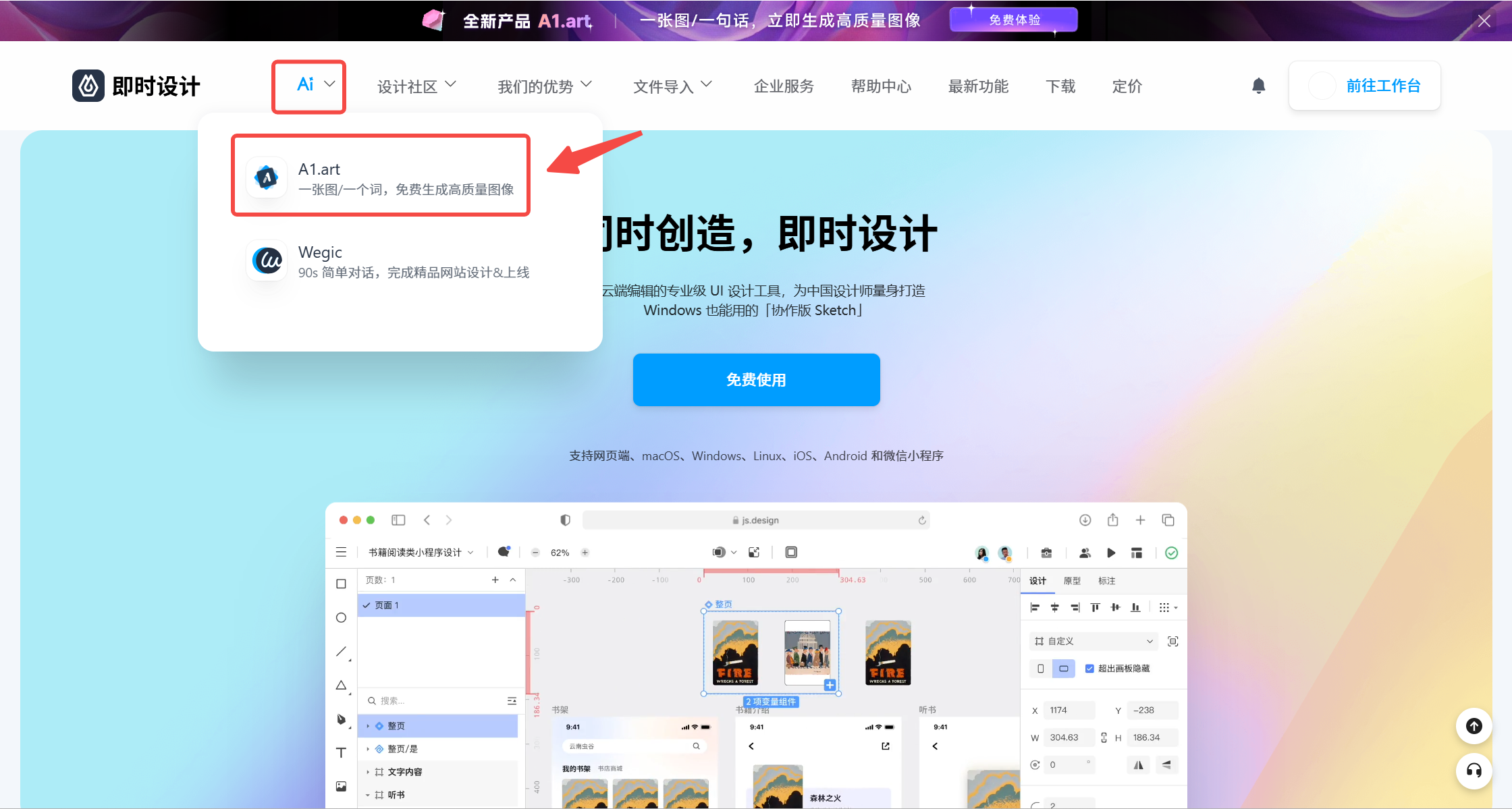Click the reload icon in address bar
Image resolution: width=1512 pixels, height=809 pixels.
click(921, 520)
